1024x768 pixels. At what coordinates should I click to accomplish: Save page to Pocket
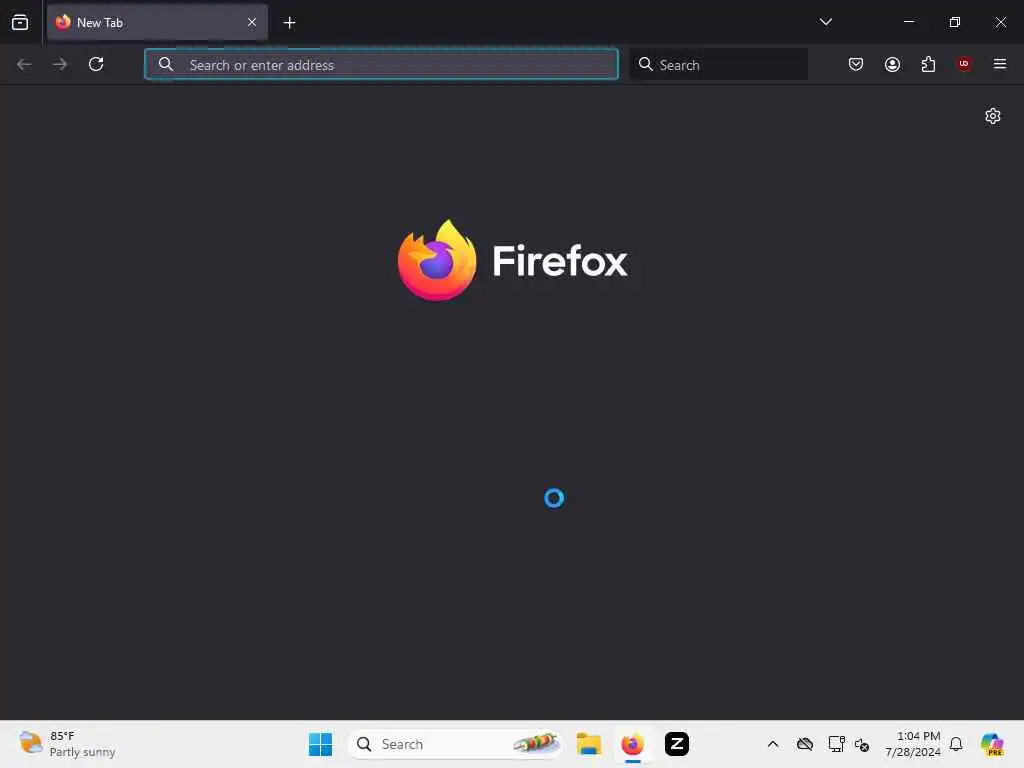[856, 64]
